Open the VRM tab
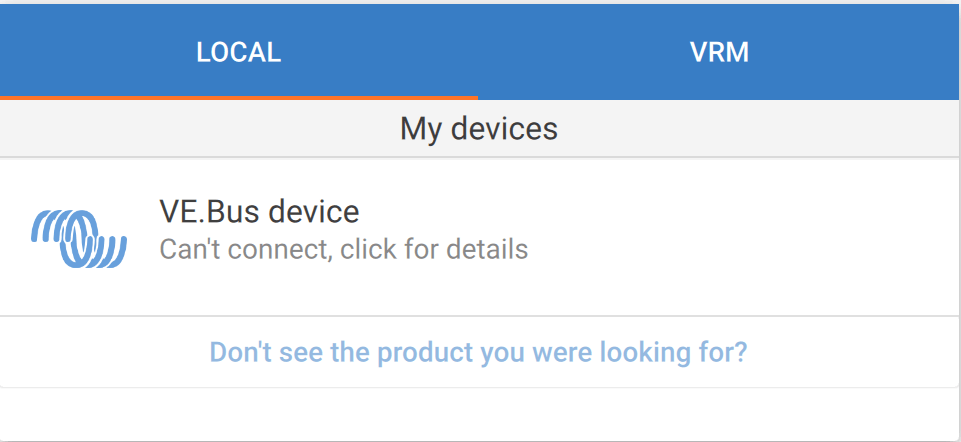 coord(719,53)
